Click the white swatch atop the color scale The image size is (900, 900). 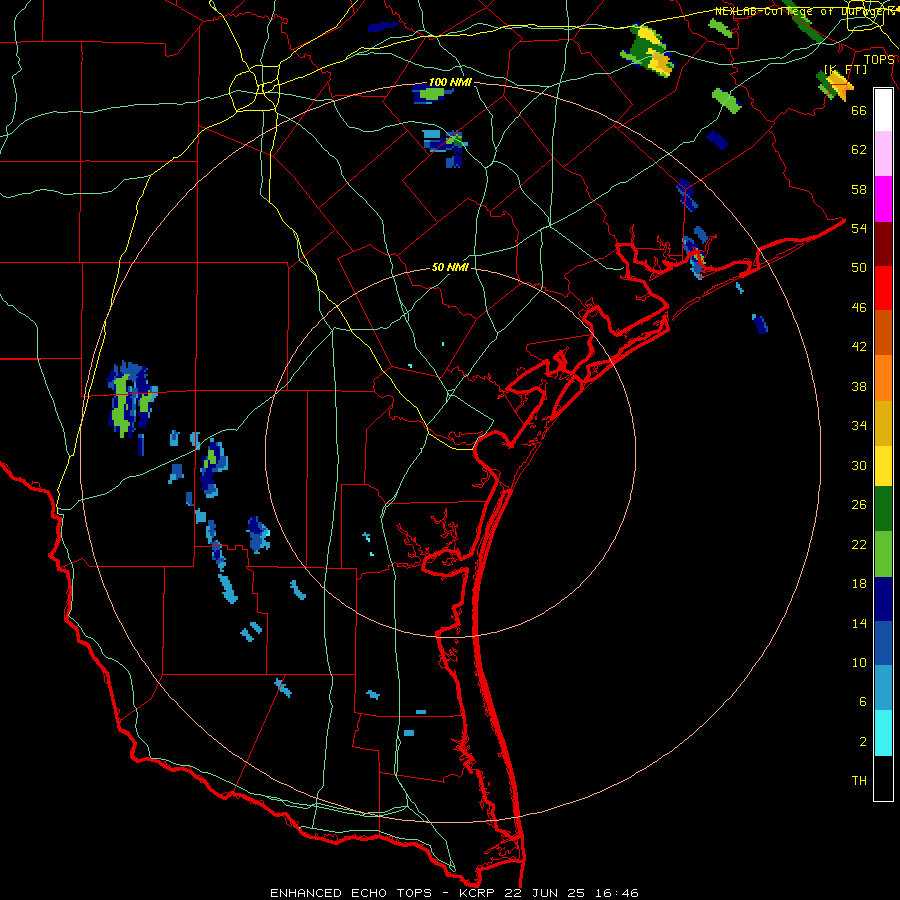tap(883, 110)
